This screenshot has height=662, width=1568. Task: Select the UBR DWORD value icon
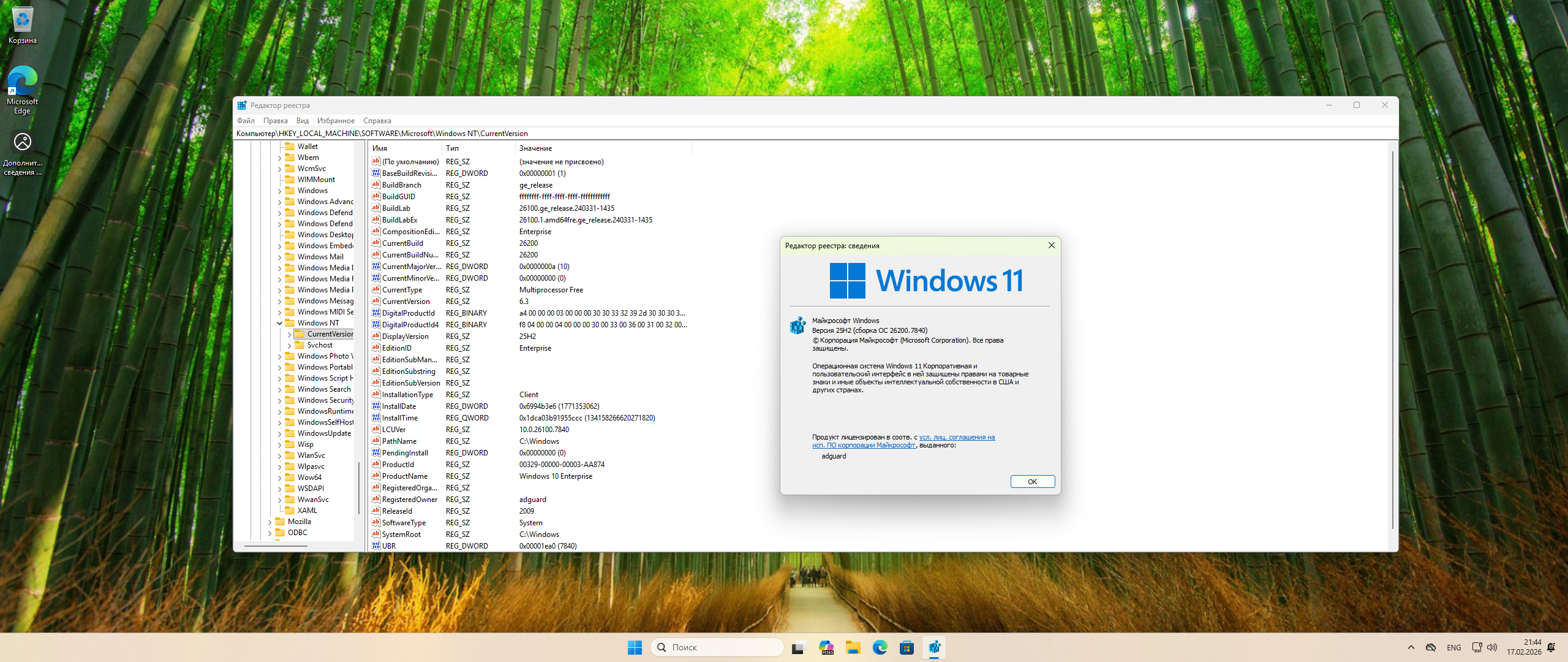[376, 546]
